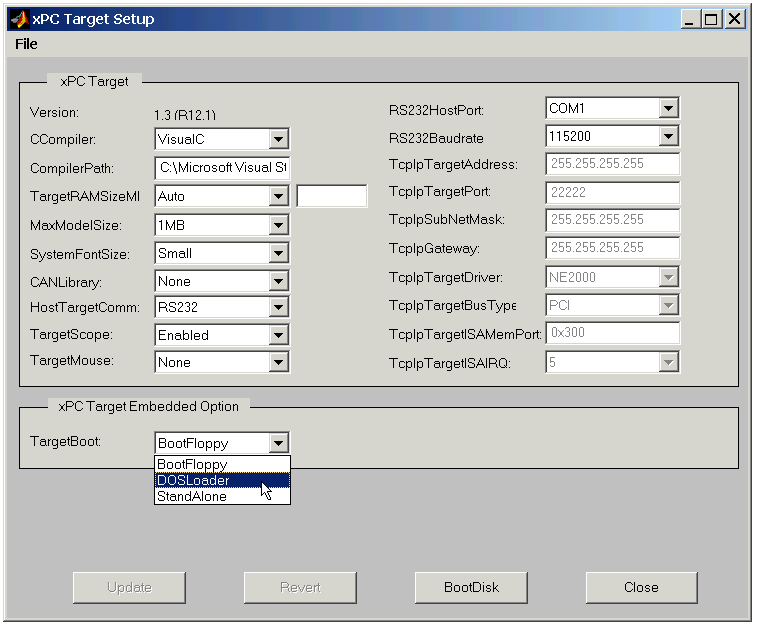Open the TcpIpTargetBusType PCI dropdown
This screenshot has height=625, width=759.
612,305
